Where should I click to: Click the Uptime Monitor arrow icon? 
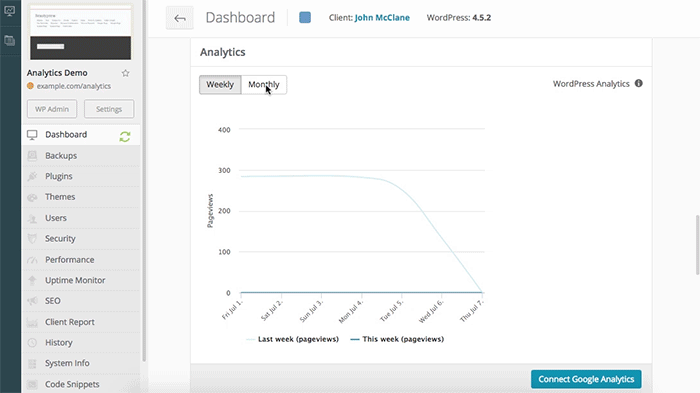point(32,280)
